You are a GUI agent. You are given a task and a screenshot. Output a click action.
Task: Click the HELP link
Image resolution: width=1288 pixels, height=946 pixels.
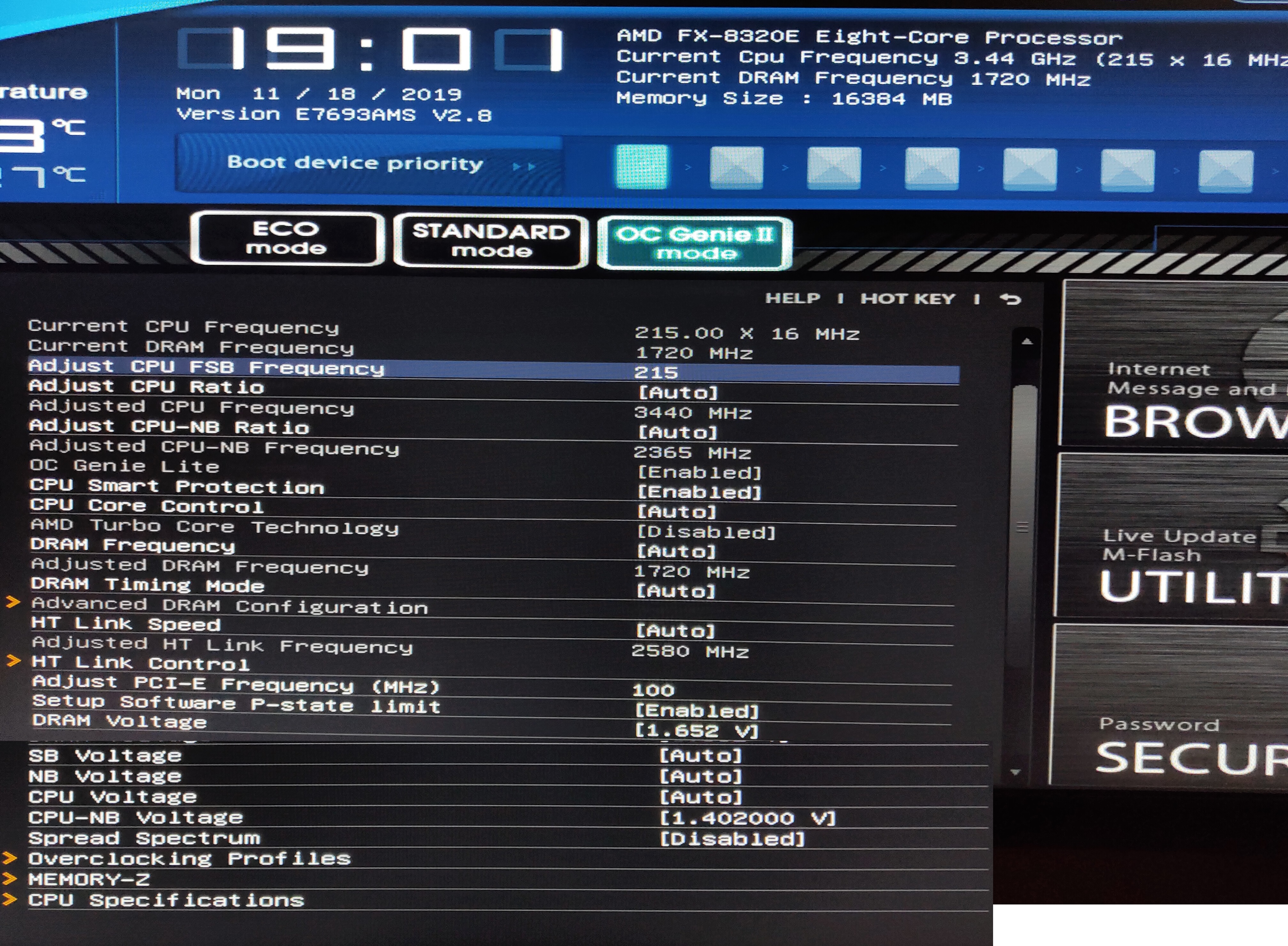pos(793,298)
